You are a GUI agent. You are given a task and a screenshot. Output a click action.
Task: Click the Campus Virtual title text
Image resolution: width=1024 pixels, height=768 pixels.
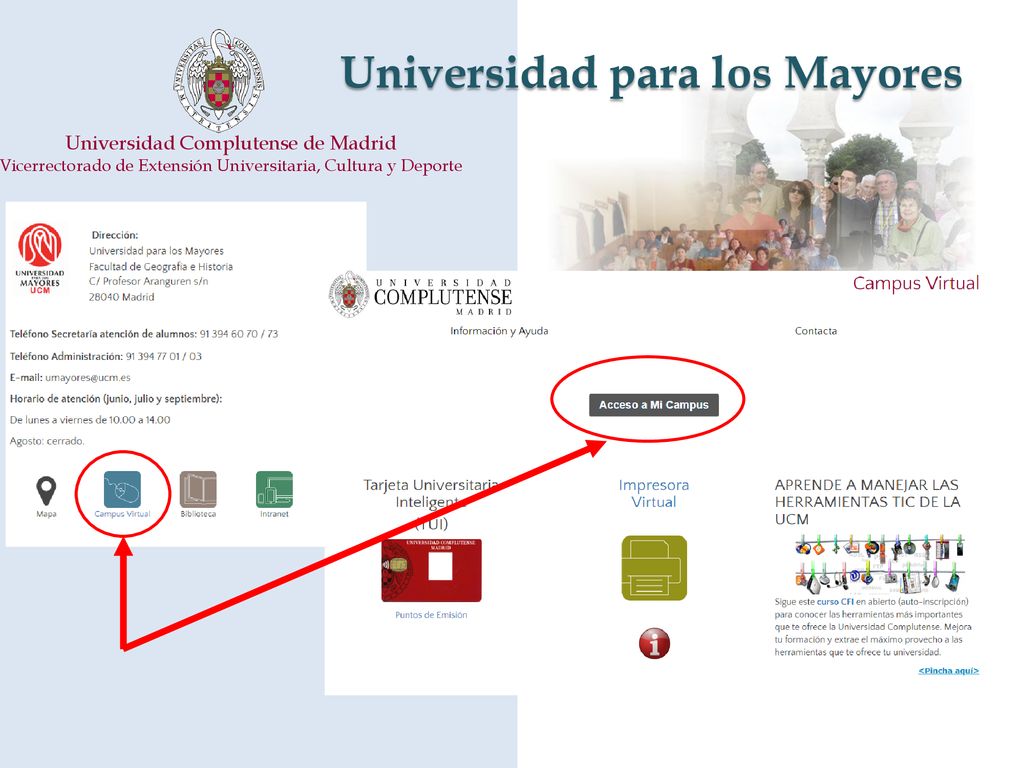pos(916,283)
